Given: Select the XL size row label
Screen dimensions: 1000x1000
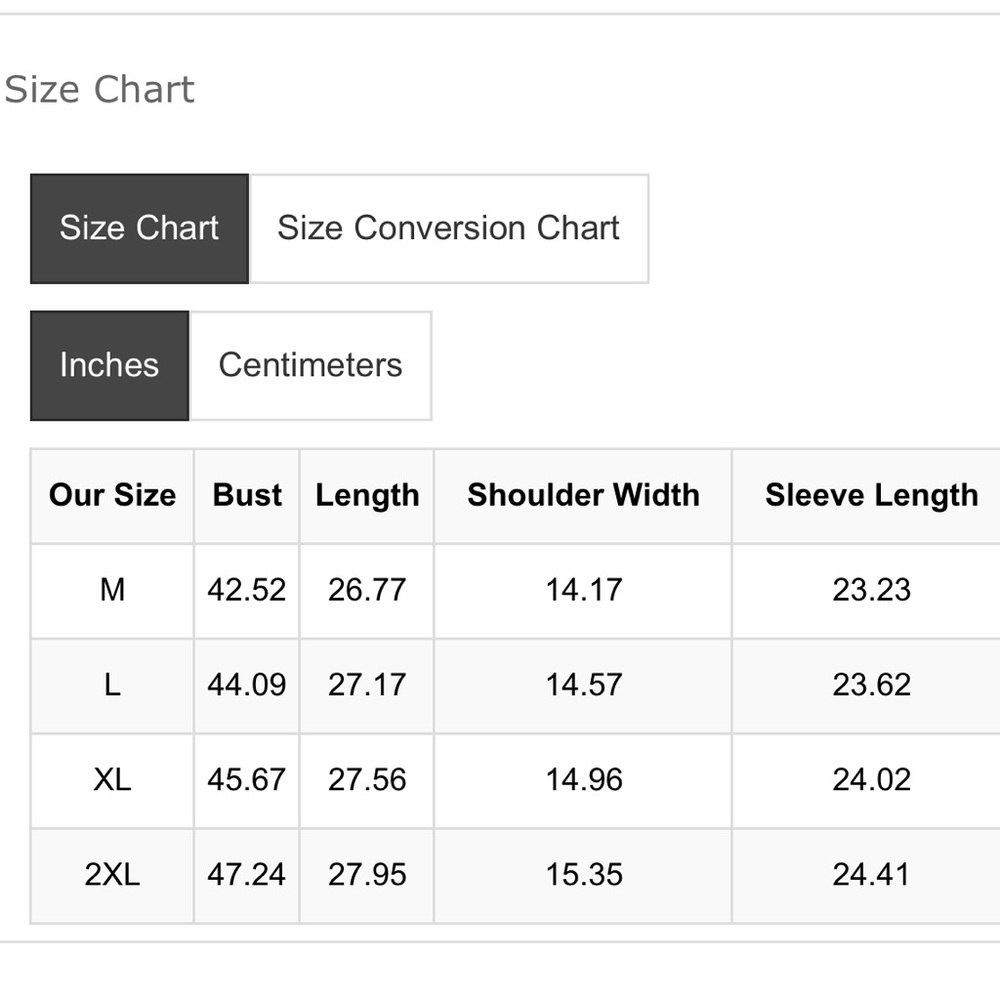Looking at the screenshot, I should (x=112, y=780).
